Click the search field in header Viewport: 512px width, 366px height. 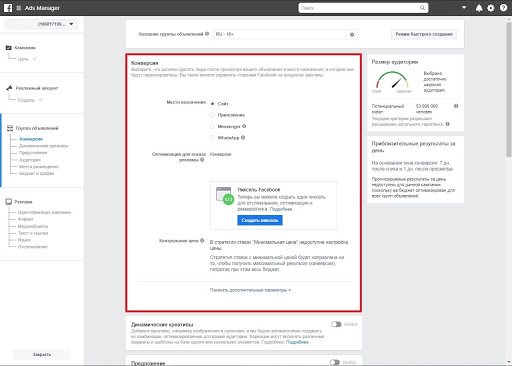[363, 8]
